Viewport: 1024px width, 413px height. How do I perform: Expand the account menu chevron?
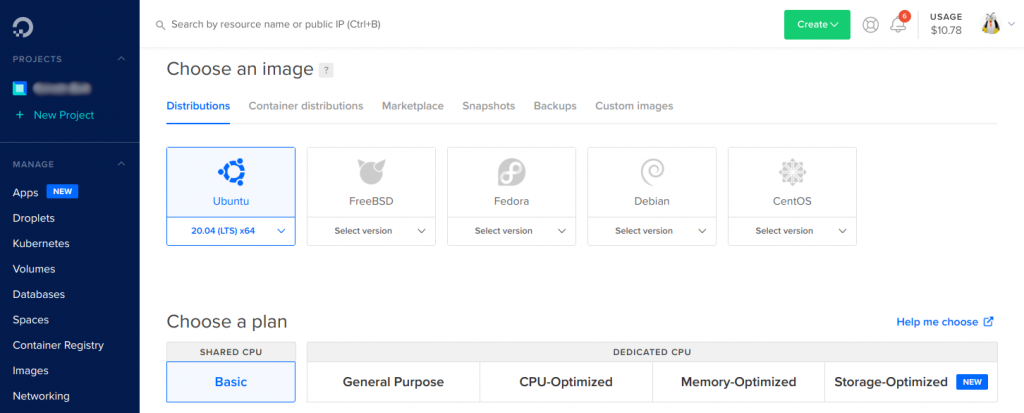(x=1012, y=25)
